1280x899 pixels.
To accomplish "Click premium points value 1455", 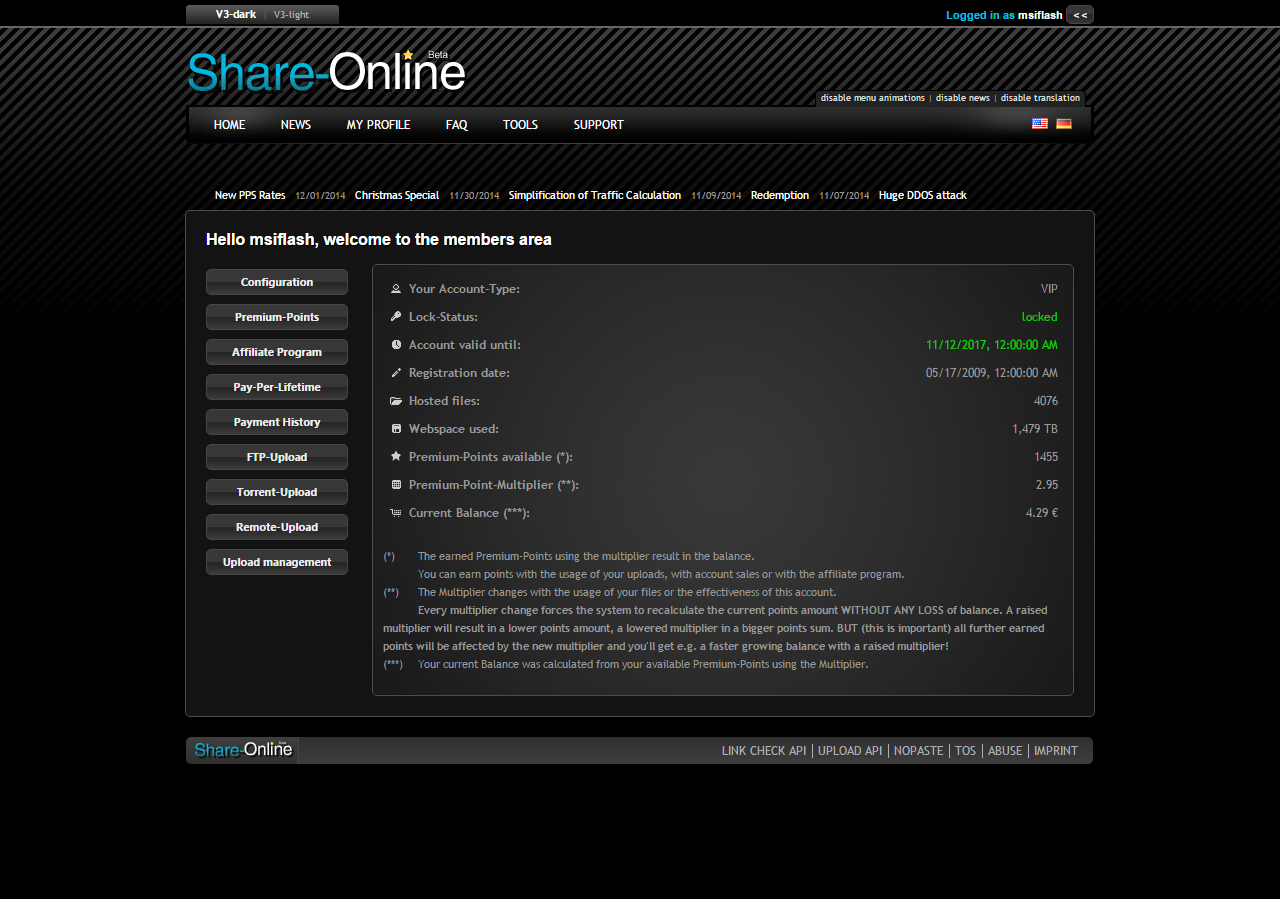I will [1046, 457].
